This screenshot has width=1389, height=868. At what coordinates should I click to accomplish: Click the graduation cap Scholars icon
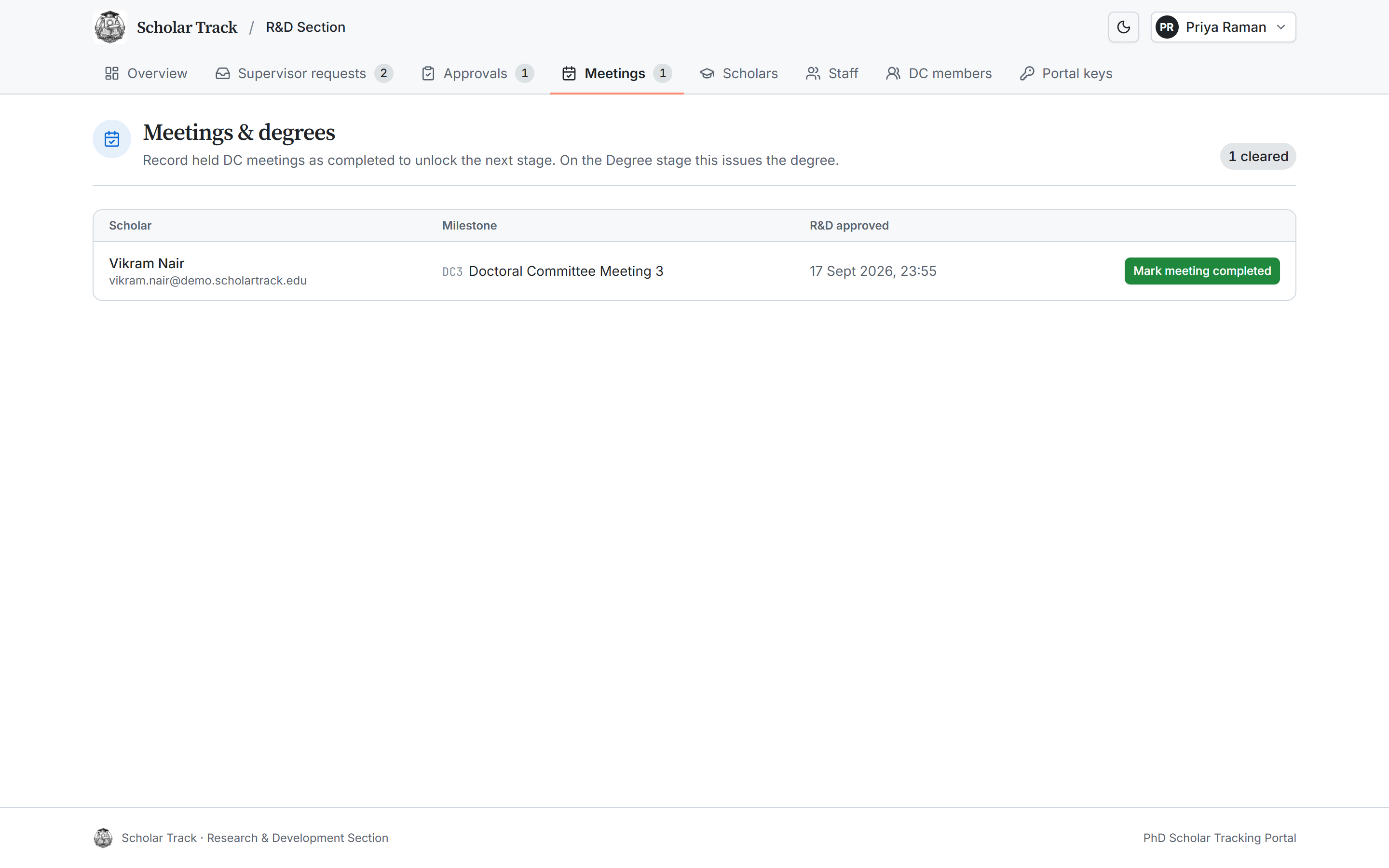(707, 73)
